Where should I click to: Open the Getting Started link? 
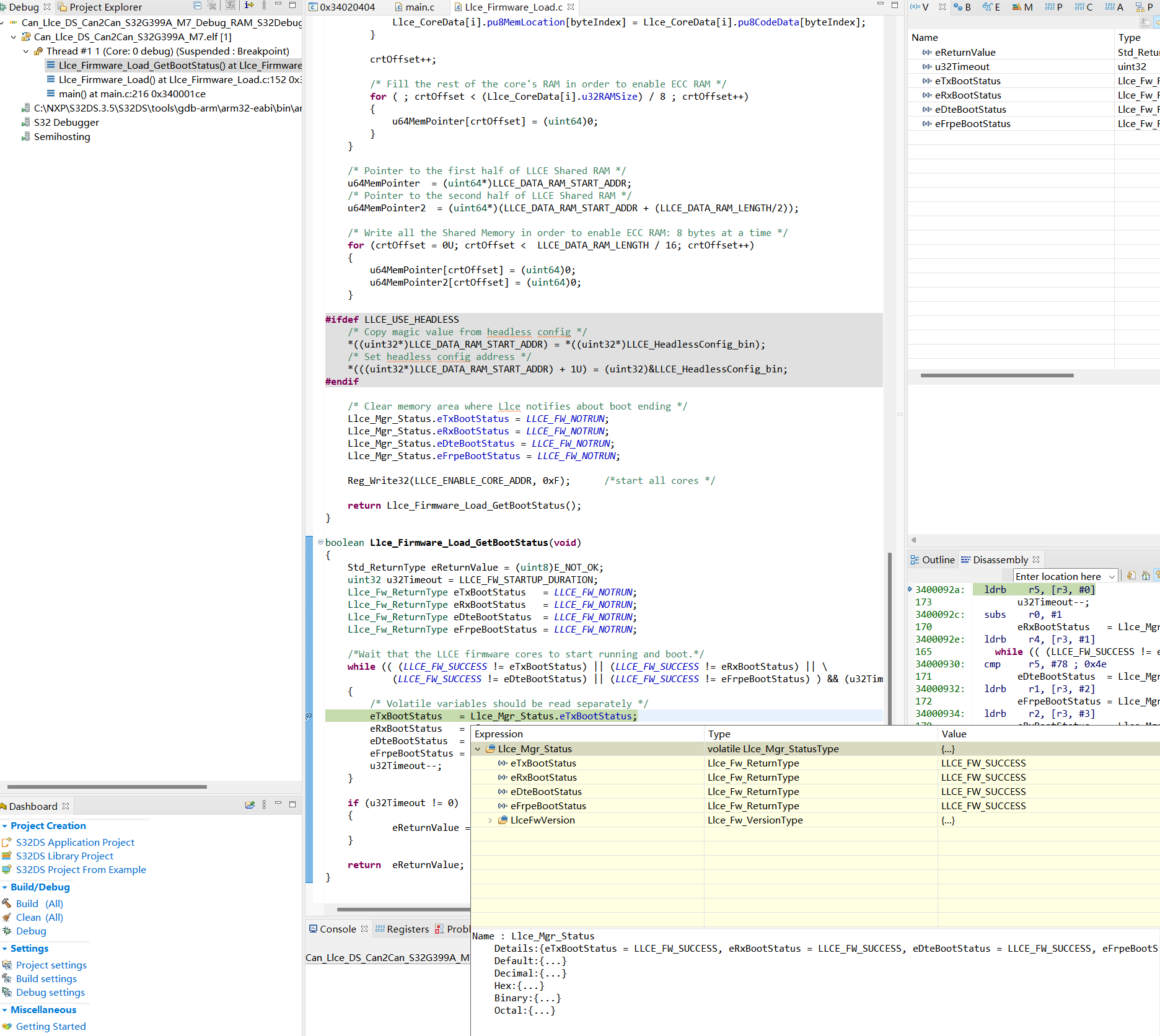pyautogui.click(x=51, y=1026)
